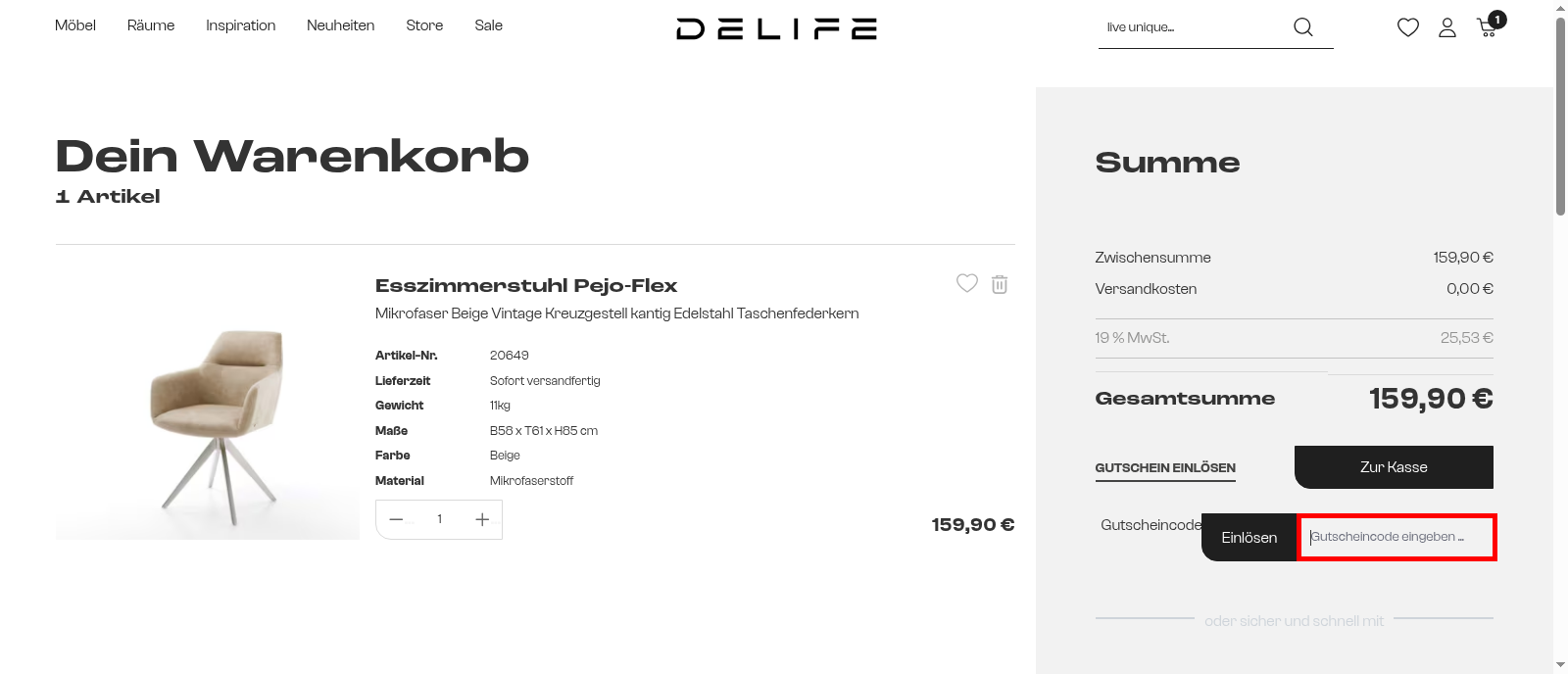This screenshot has width=1568, height=674.
Task: Open the Möbel menu
Action: (75, 25)
